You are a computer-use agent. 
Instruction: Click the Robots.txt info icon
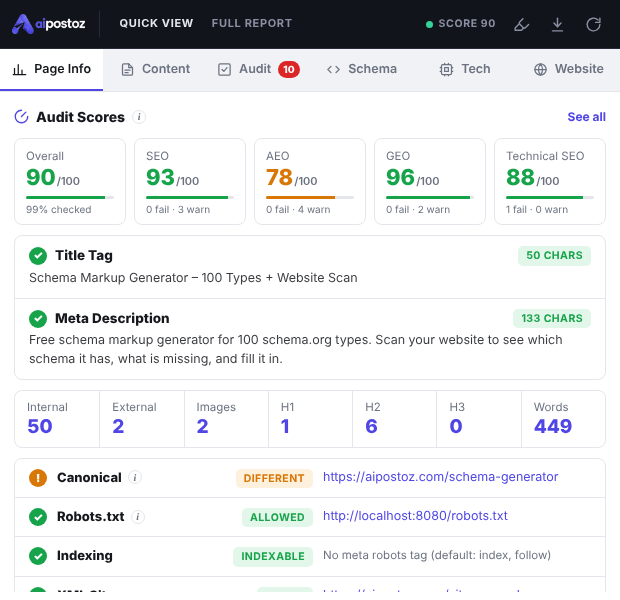click(138, 517)
